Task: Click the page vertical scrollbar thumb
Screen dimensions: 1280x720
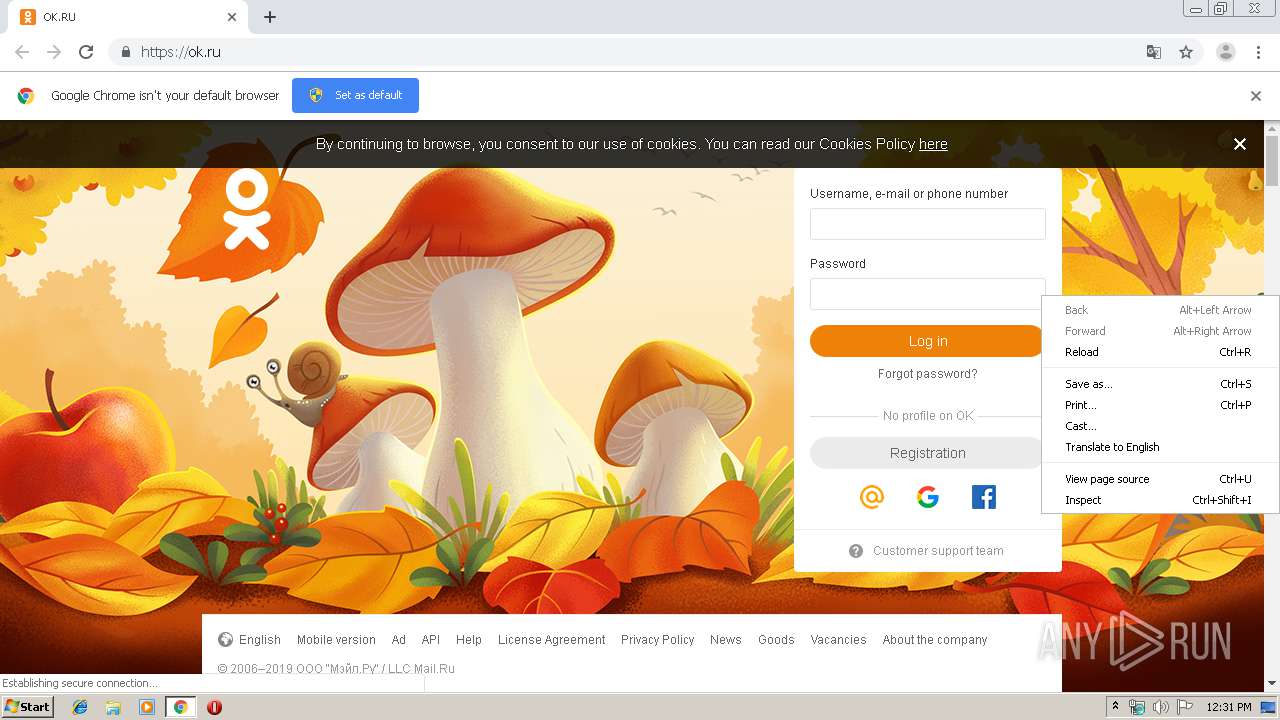Action: (1272, 160)
